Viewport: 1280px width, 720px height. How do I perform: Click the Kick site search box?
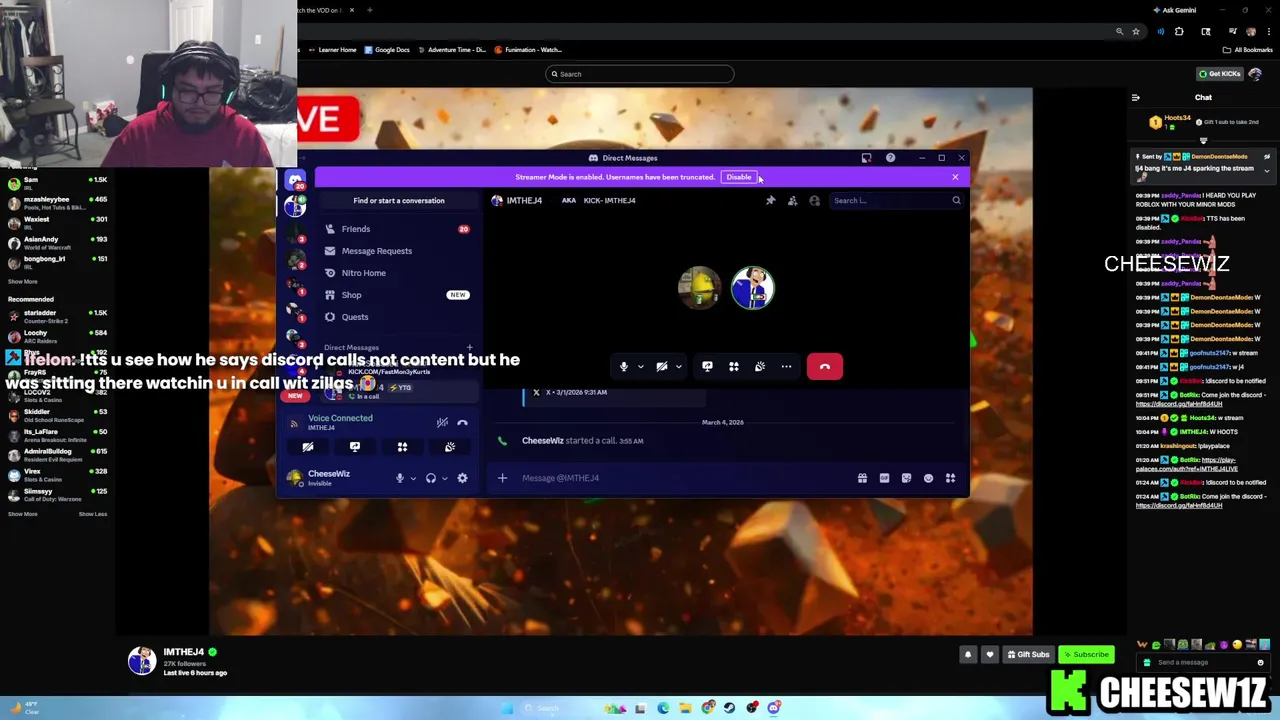click(x=640, y=74)
